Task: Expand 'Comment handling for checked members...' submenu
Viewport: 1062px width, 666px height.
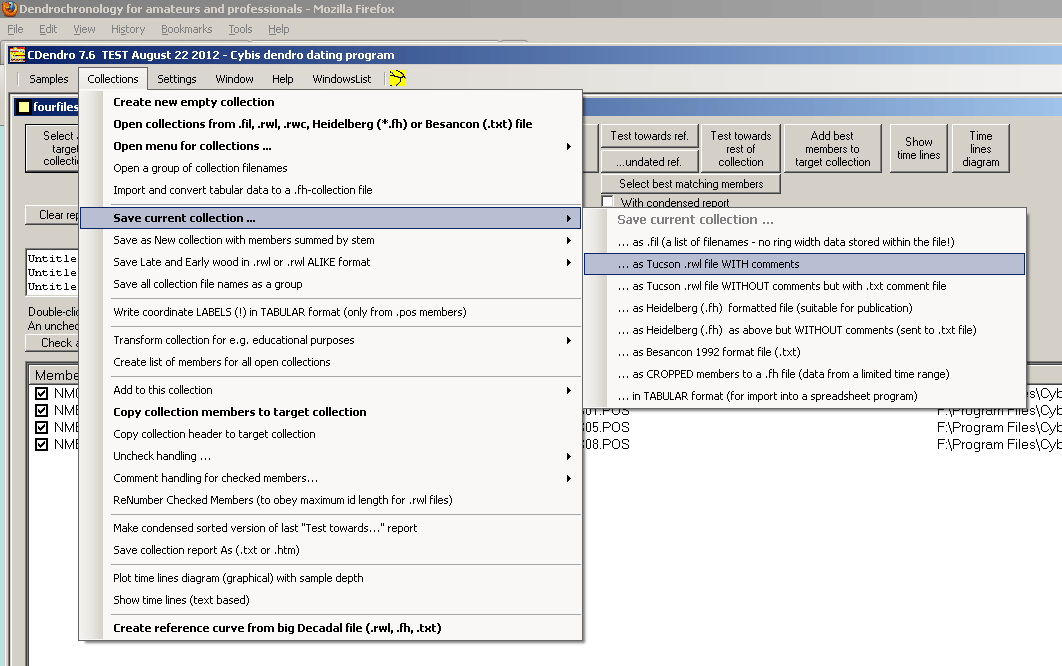Action: point(568,478)
